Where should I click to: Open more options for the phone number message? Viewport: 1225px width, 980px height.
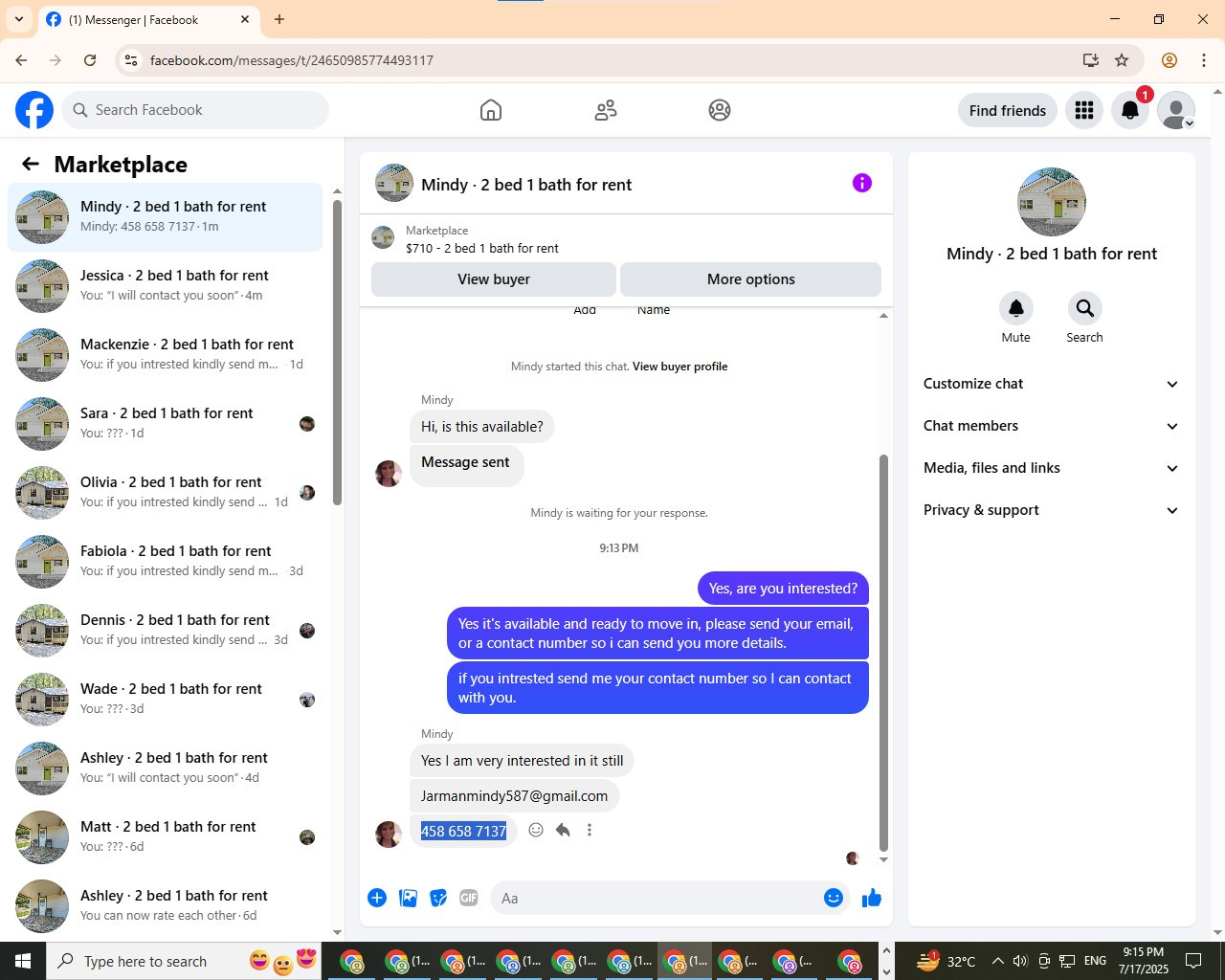tap(590, 830)
